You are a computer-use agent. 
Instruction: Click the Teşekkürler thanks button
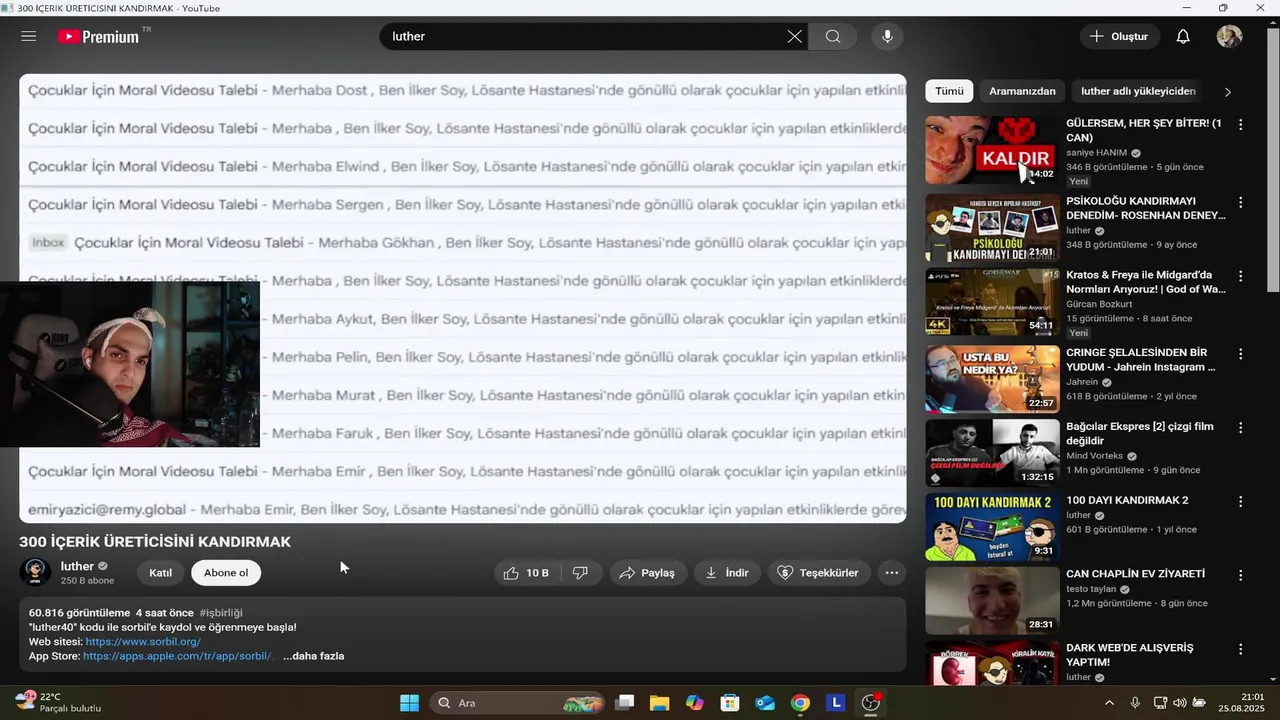coord(818,573)
